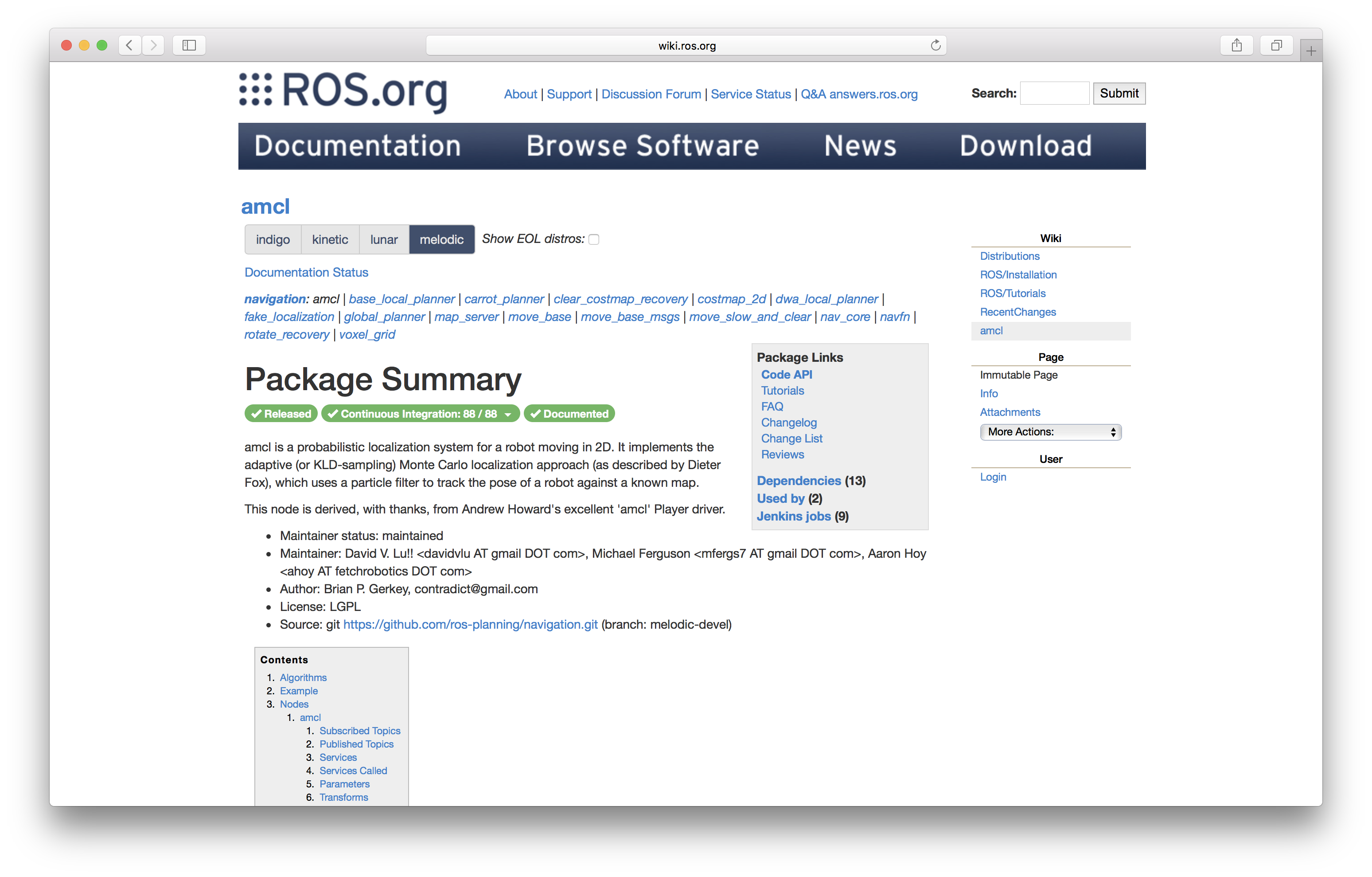Viewport: 1372px width, 877px height.
Task: Expand the Used by (2) list
Action: pyautogui.click(x=780, y=498)
